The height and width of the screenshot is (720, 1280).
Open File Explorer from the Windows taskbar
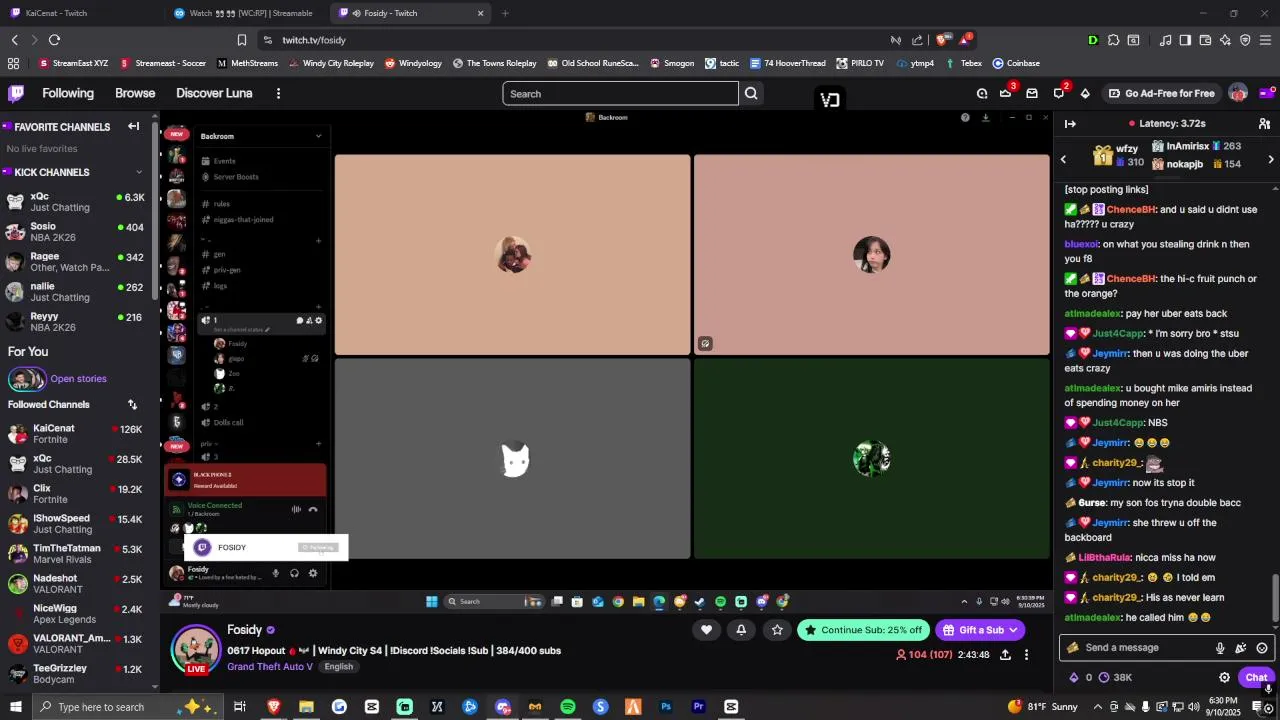tap(306, 707)
